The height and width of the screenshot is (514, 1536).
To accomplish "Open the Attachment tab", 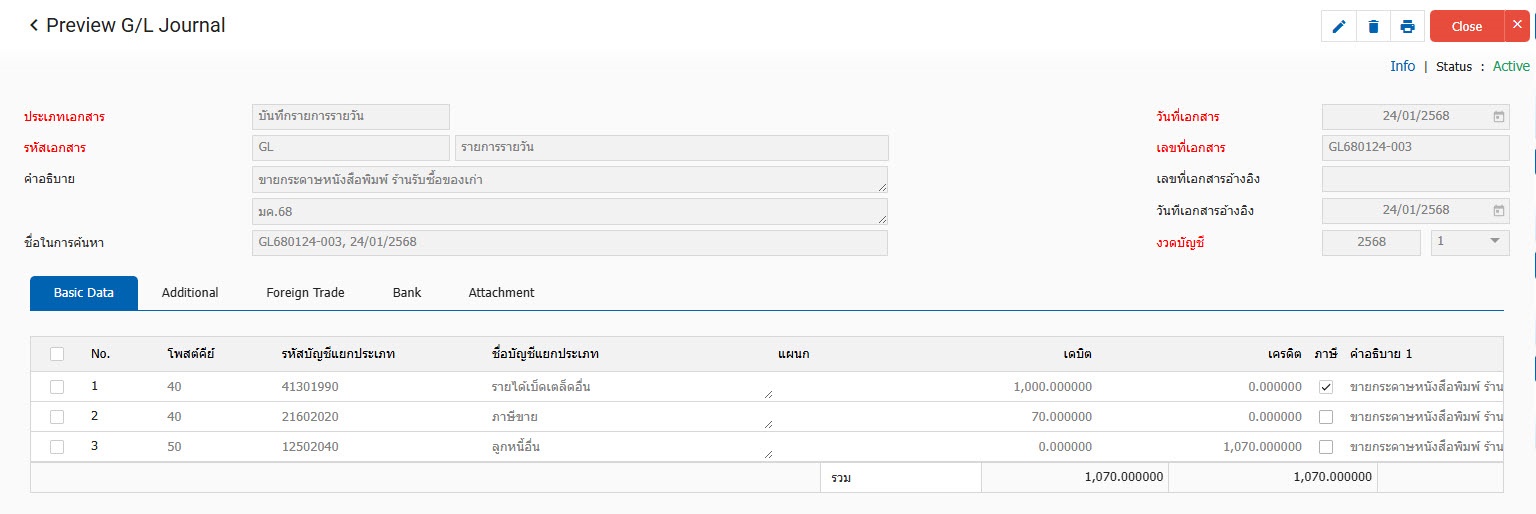I will pos(501,293).
